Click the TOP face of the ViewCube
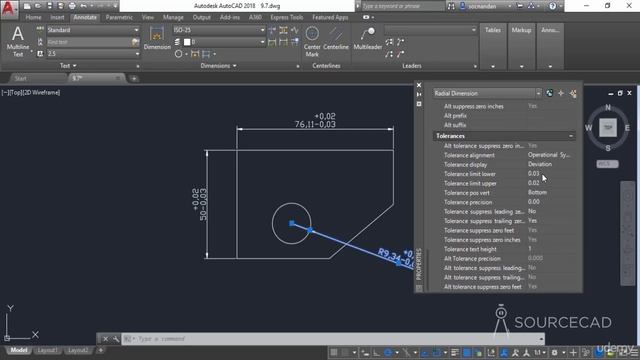Screen dimensions: 640x360 [608, 128]
